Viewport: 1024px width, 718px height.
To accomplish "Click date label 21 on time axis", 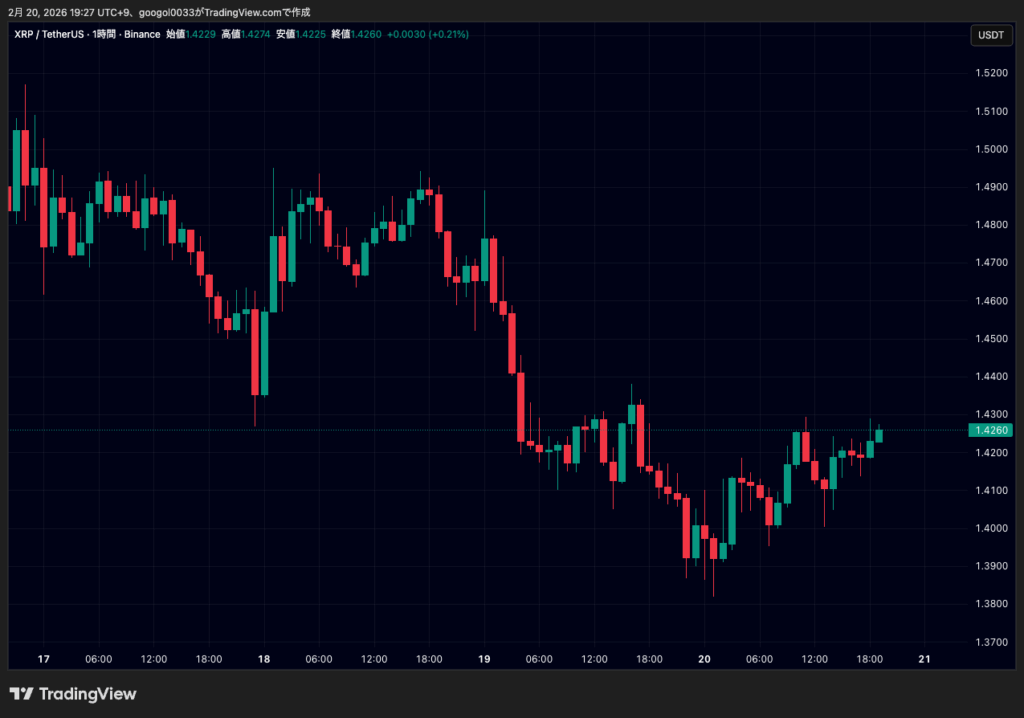I will [x=923, y=660].
